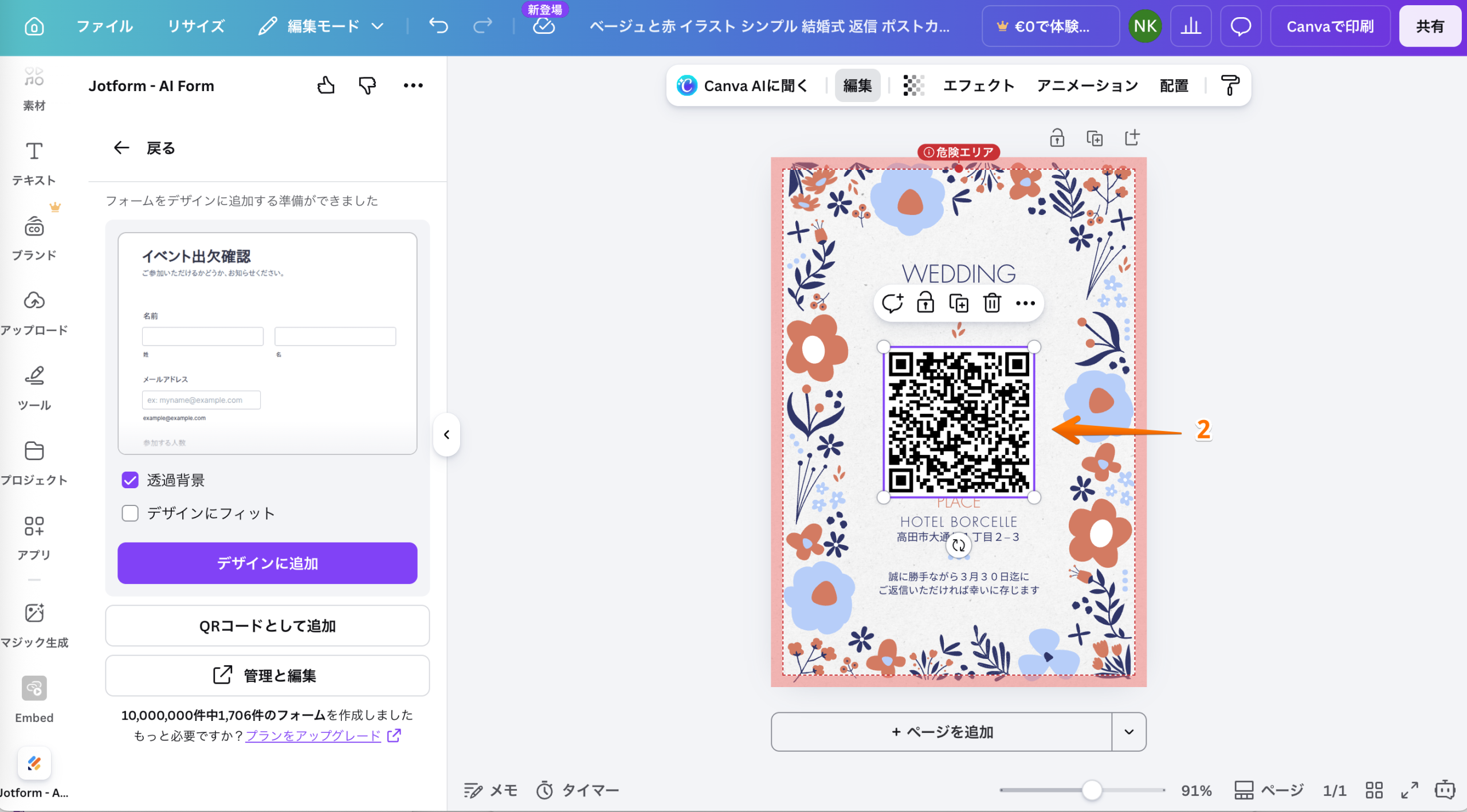Open the プロジェクト panel
Screen dimensions: 1467x812
pos(34,464)
